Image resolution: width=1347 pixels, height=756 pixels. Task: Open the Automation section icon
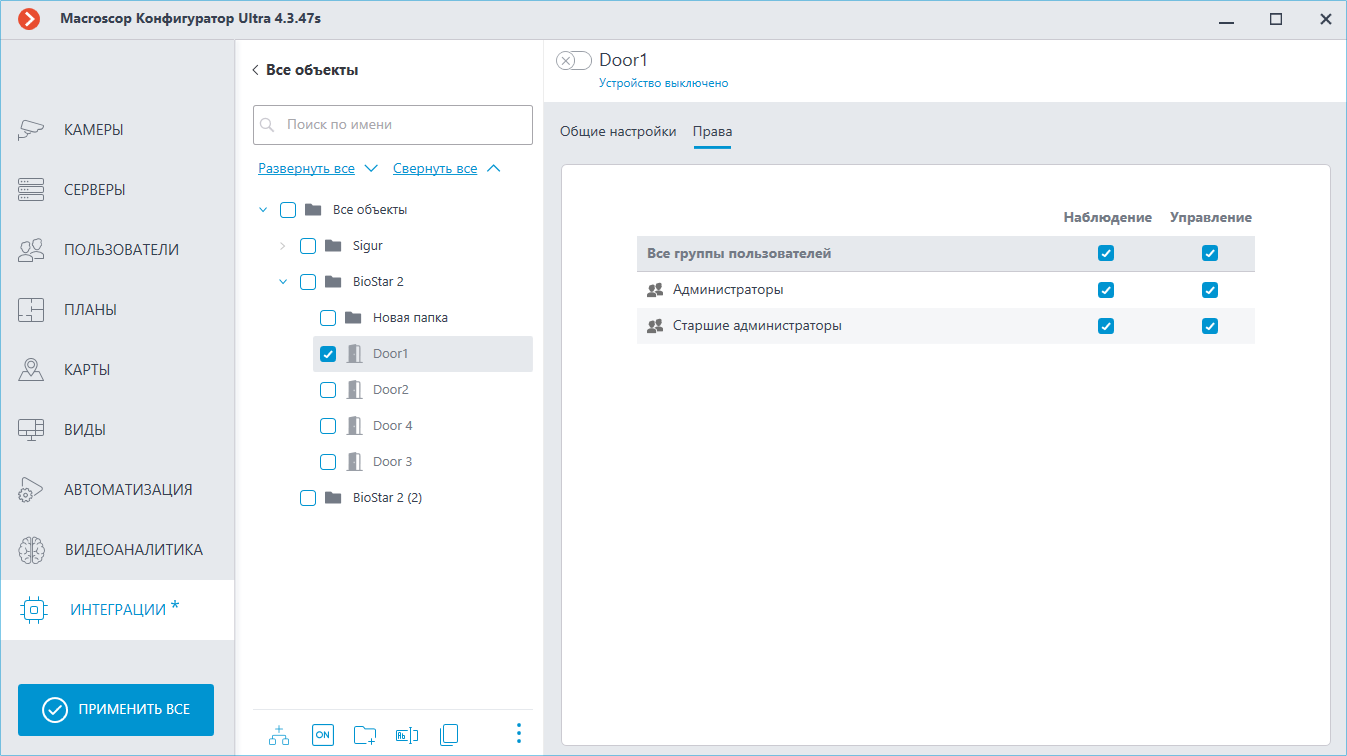pyautogui.click(x=32, y=490)
